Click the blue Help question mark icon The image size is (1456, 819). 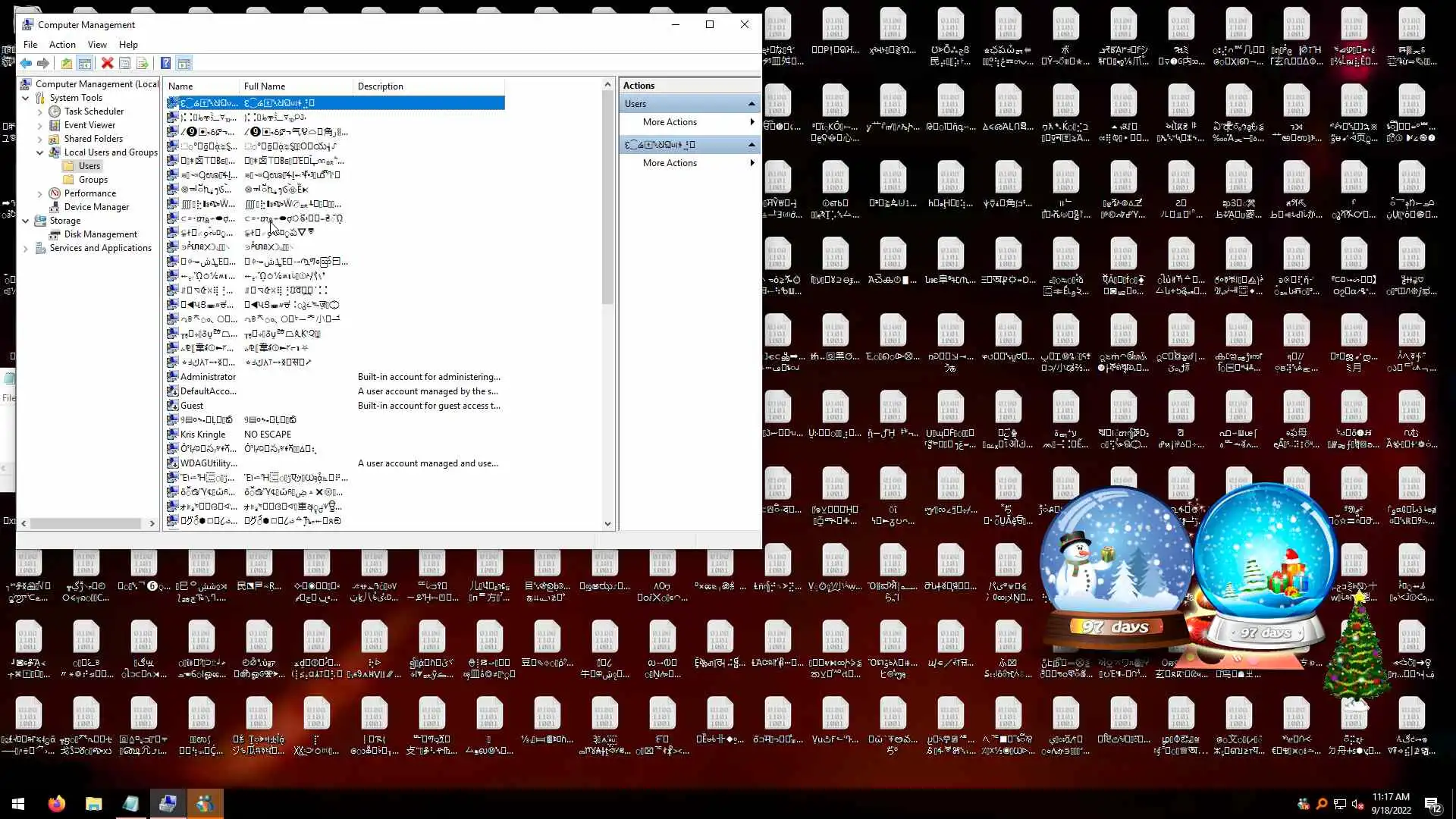point(165,64)
